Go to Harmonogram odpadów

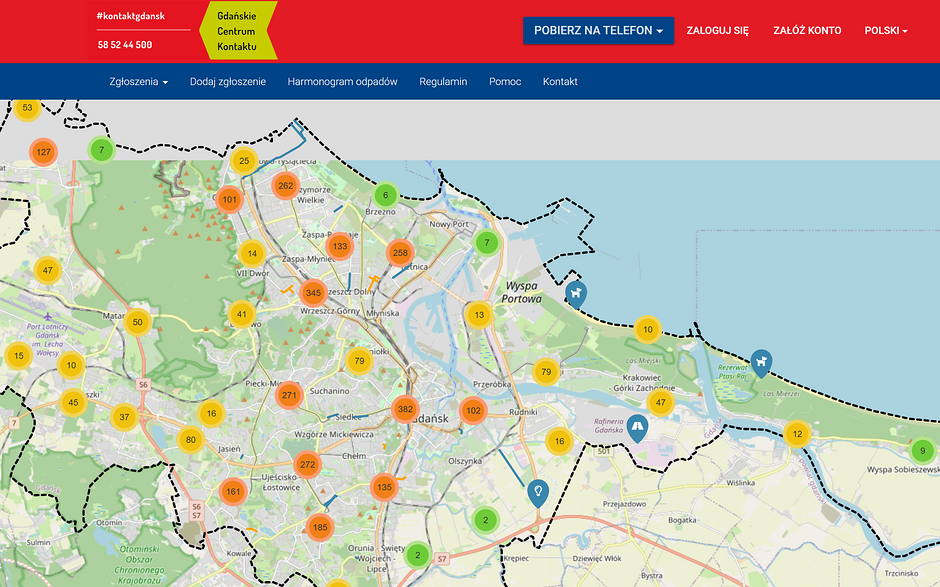(x=342, y=81)
